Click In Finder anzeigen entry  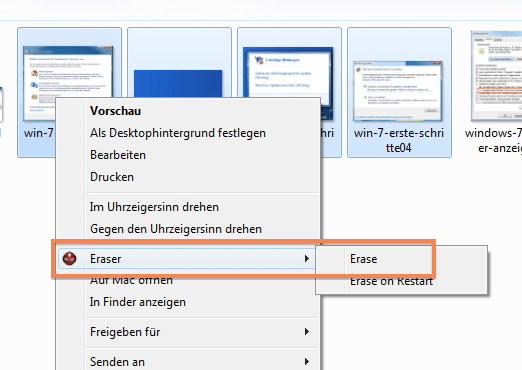click(138, 302)
